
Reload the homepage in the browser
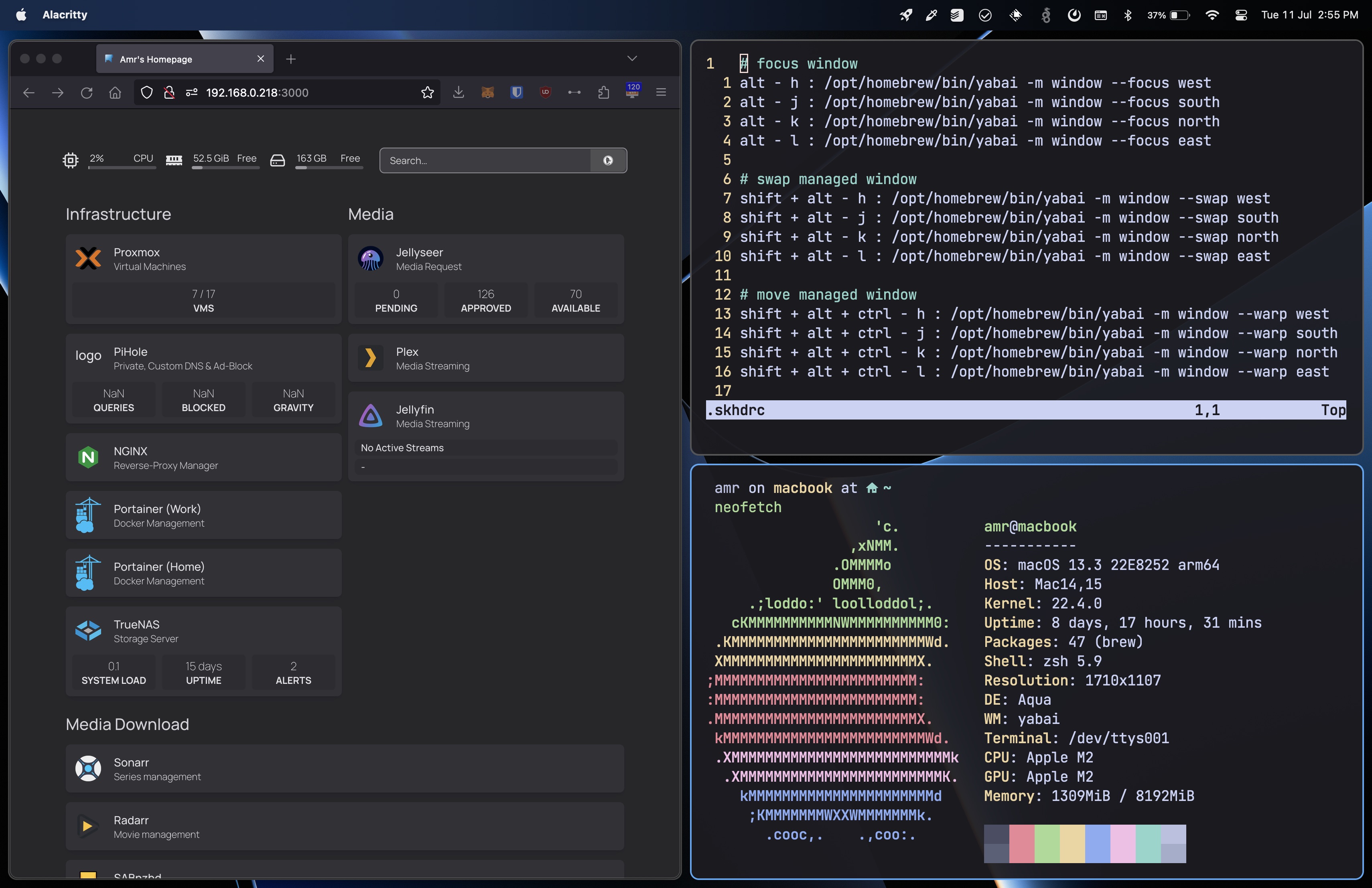(x=87, y=92)
